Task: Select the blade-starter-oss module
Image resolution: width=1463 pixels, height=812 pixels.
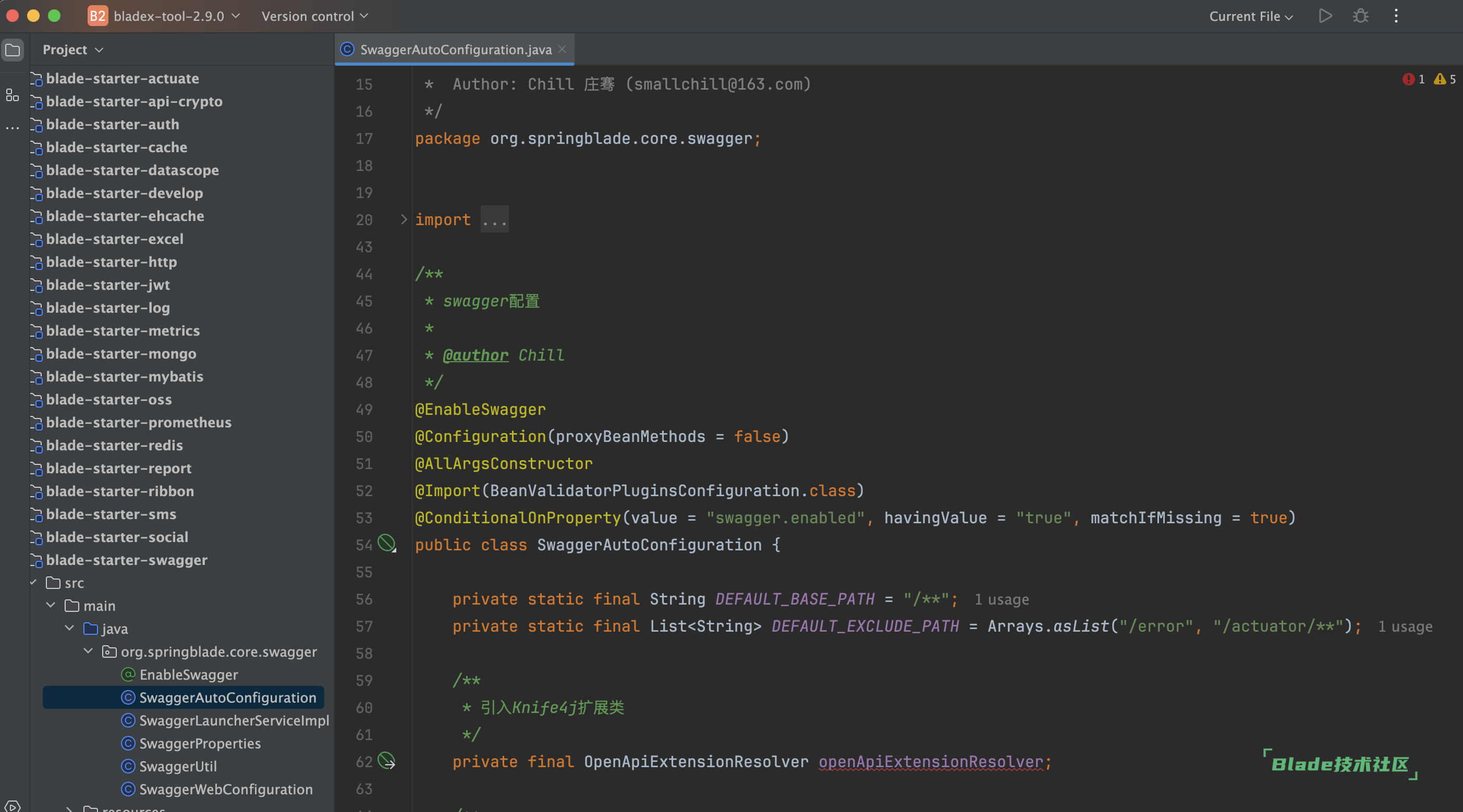Action: tap(108, 399)
